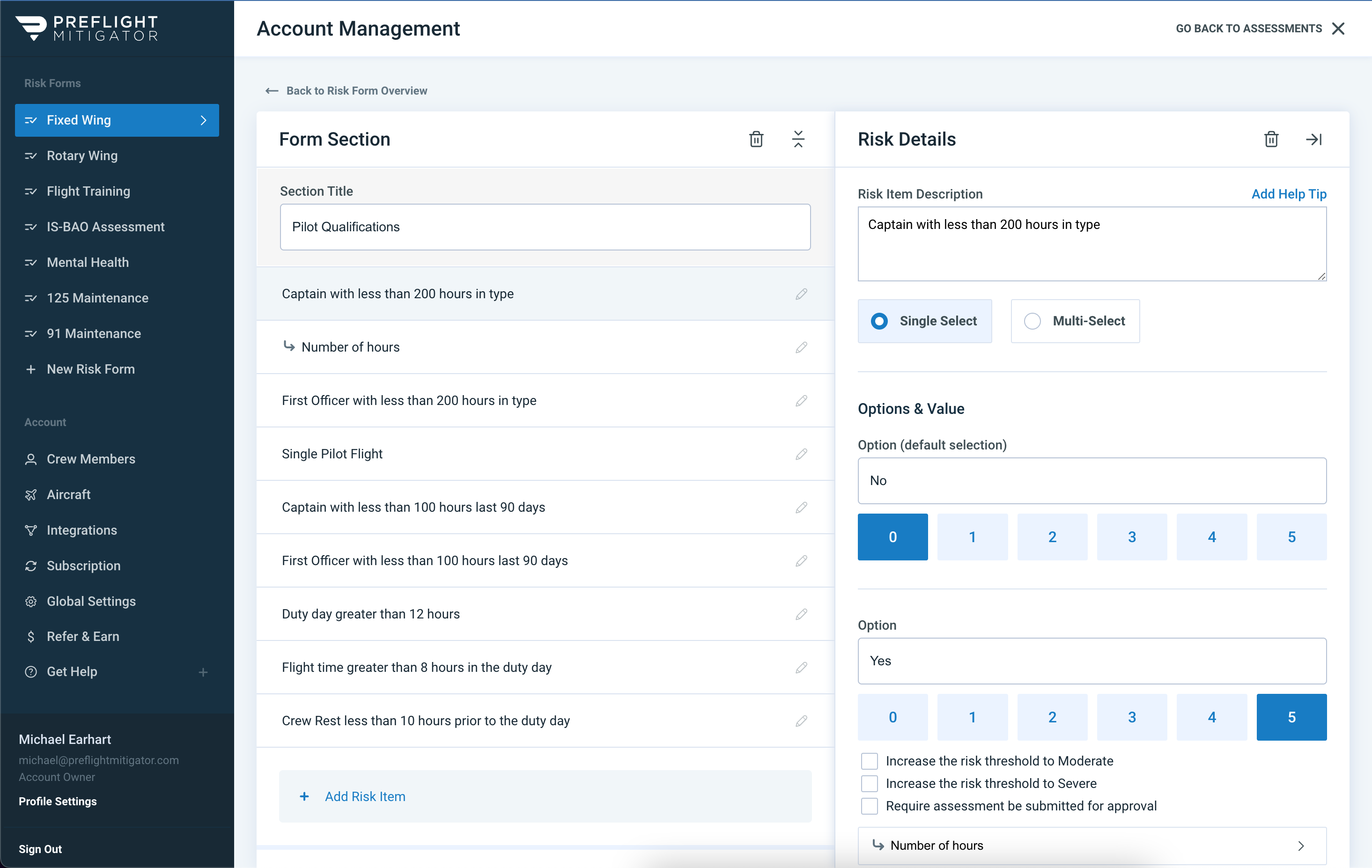Delete the Form Section with trash icon
The width and height of the screenshot is (1372, 868).
[x=755, y=139]
